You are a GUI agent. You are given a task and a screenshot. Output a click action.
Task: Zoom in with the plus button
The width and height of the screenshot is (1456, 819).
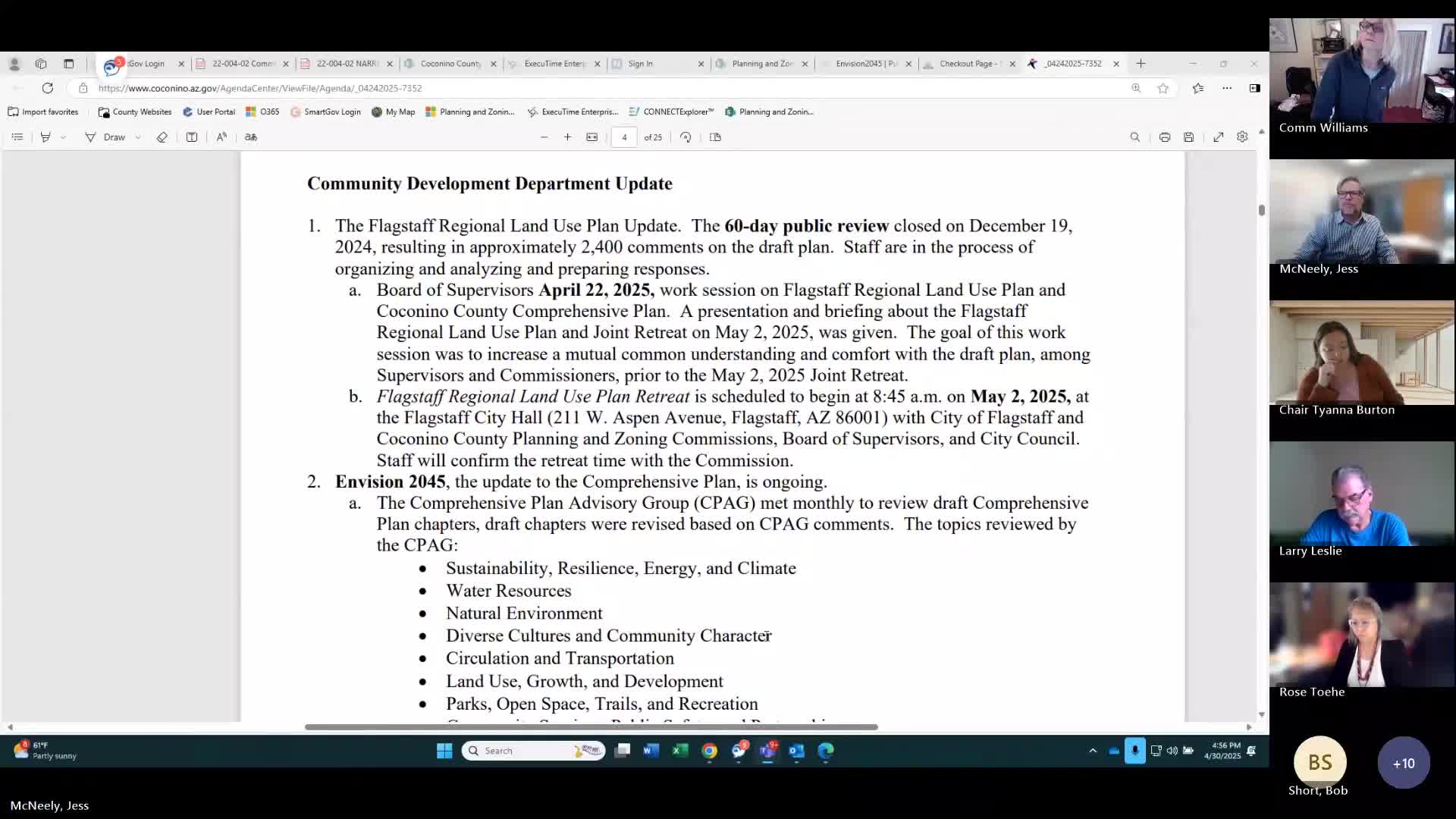[x=567, y=137]
